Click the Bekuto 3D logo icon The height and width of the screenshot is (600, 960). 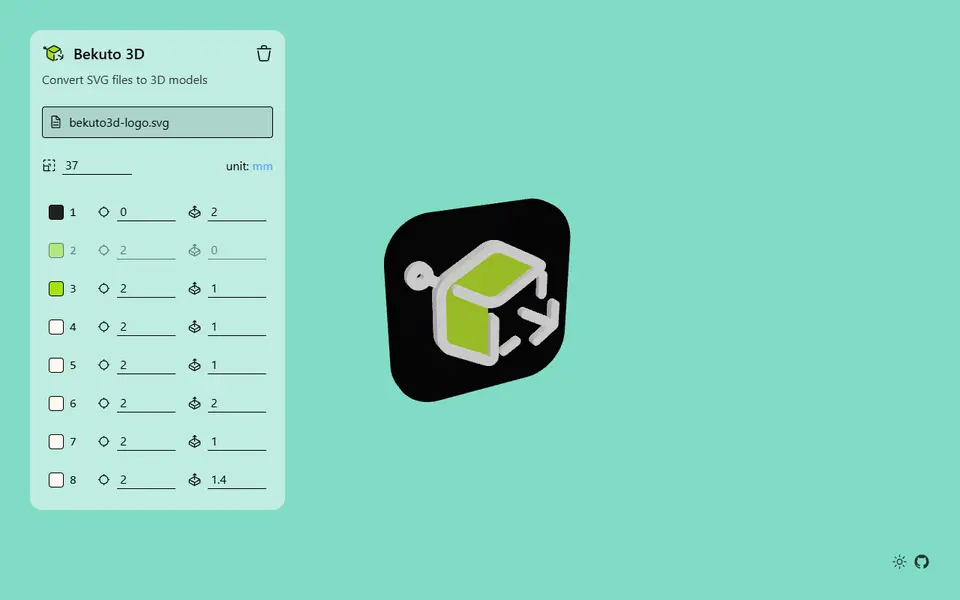tap(54, 54)
